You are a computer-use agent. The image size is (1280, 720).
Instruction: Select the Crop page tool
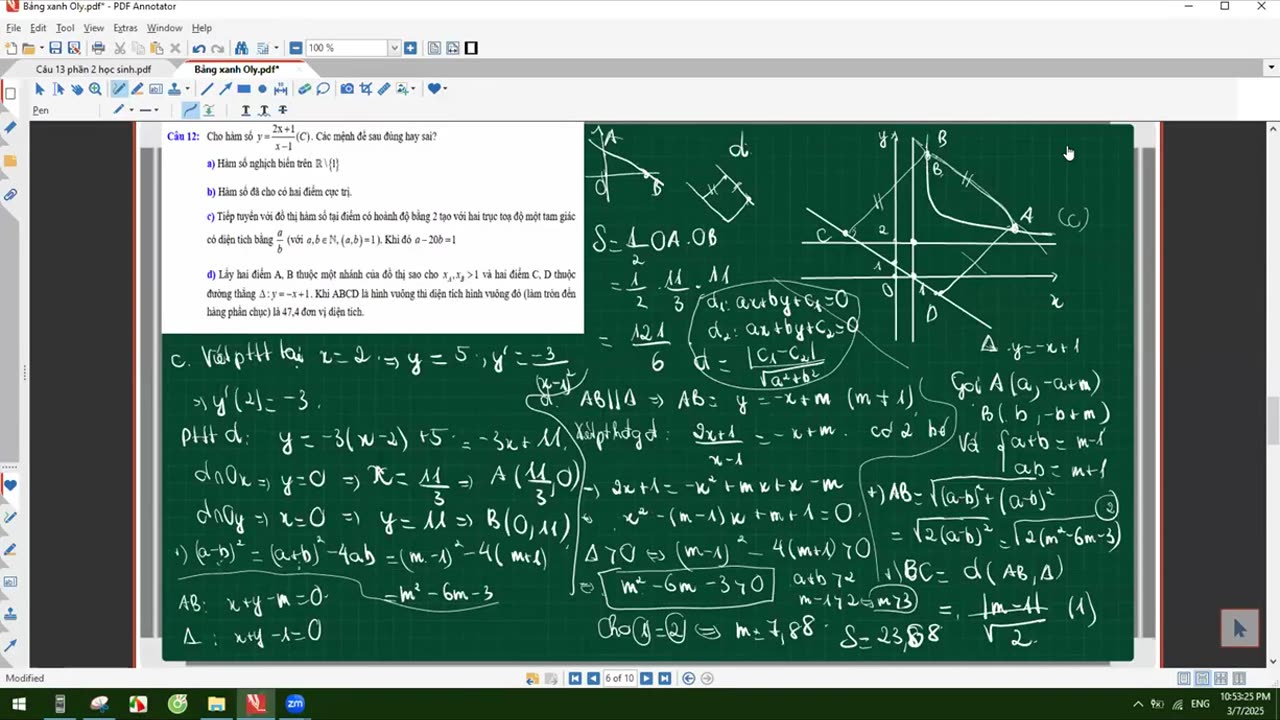pyautogui.click(x=365, y=89)
